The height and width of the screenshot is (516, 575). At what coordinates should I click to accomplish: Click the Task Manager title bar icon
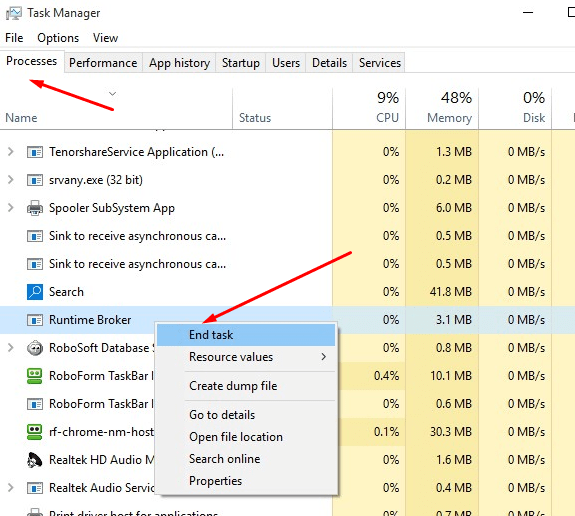[14, 13]
